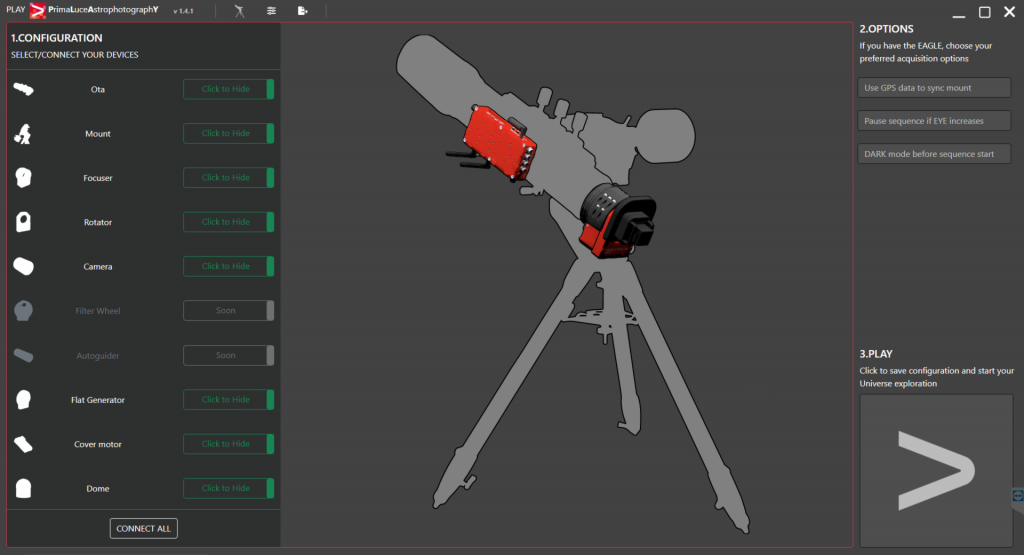Click the export file icon in toolbar

click(302, 11)
